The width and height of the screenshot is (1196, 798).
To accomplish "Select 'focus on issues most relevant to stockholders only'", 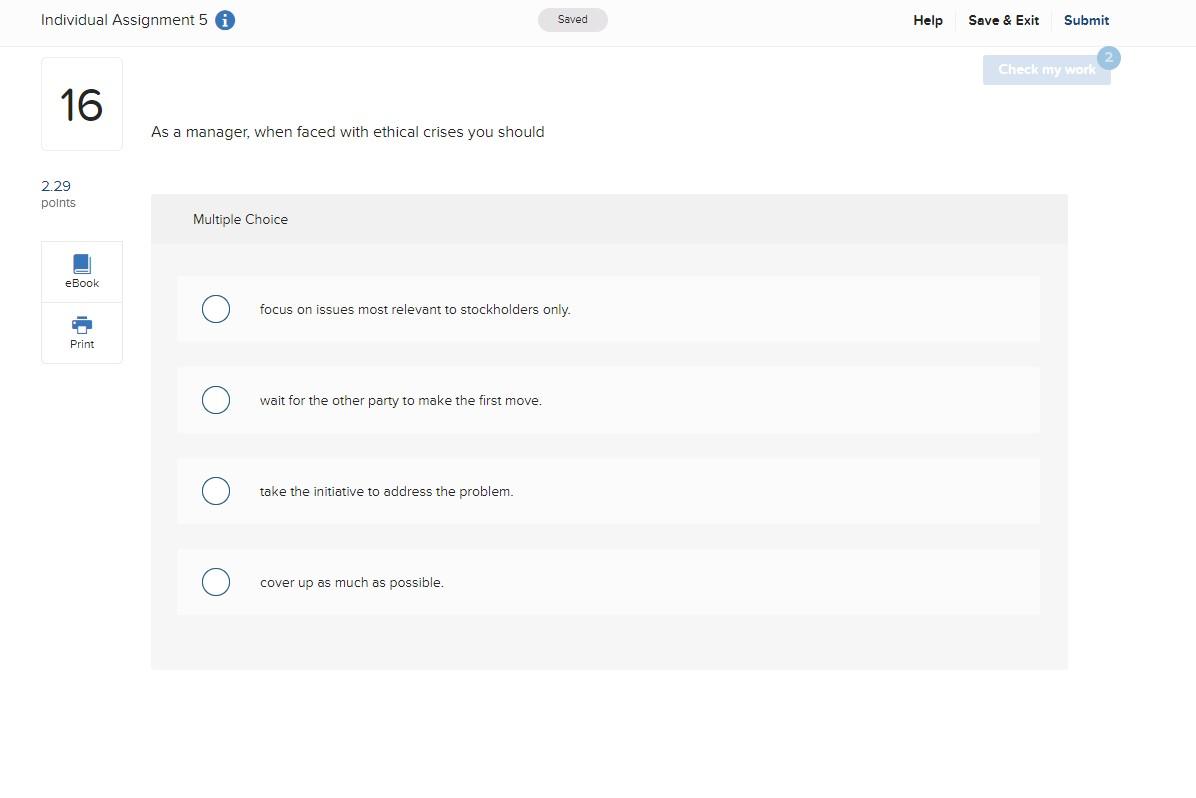I will click(216, 309).
